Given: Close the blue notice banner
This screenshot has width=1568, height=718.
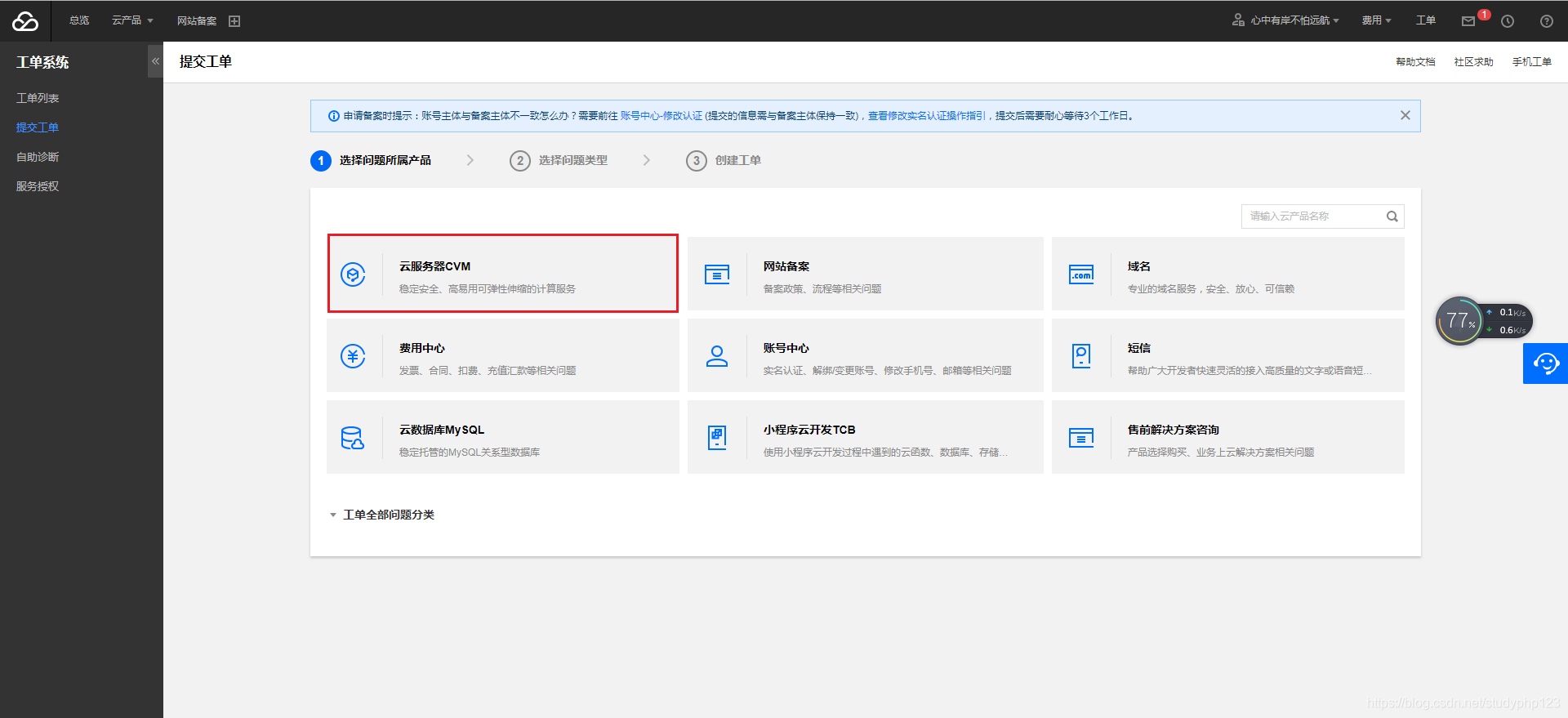Looking at the screenshot, I should tap(1405, 115).
